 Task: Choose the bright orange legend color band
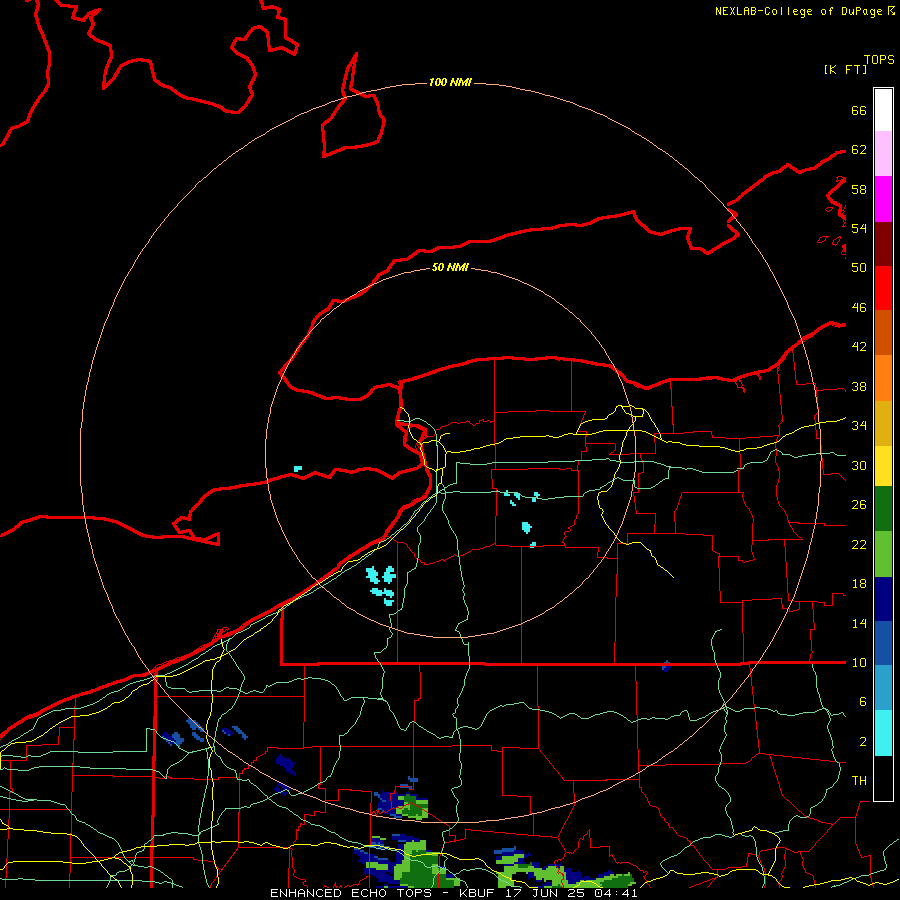(x=883, y=377)
